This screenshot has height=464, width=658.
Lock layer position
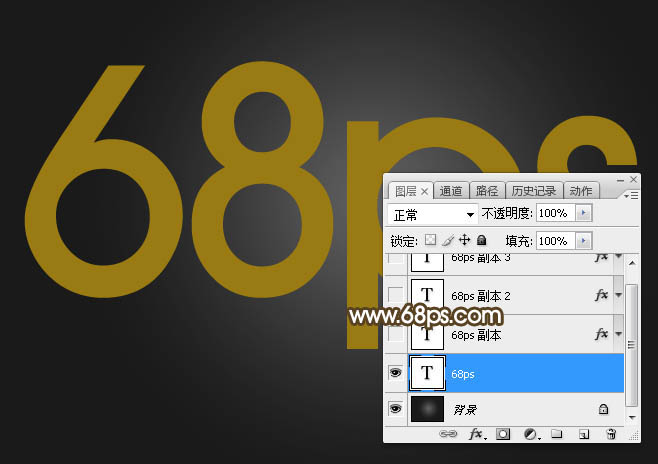(x=464, y=240)
